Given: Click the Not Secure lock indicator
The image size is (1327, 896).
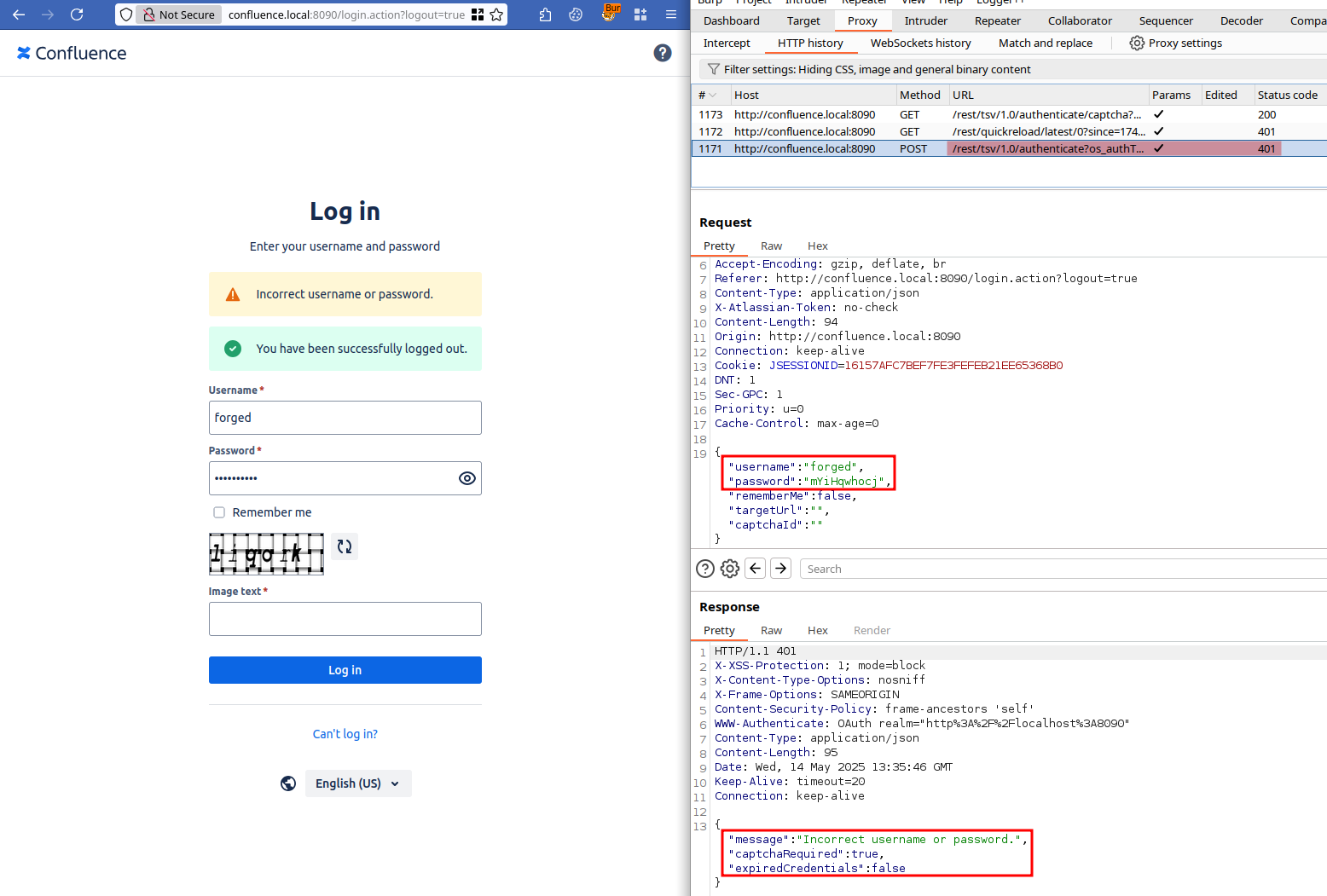Looking at the screenshot, I should coord(179,14).
